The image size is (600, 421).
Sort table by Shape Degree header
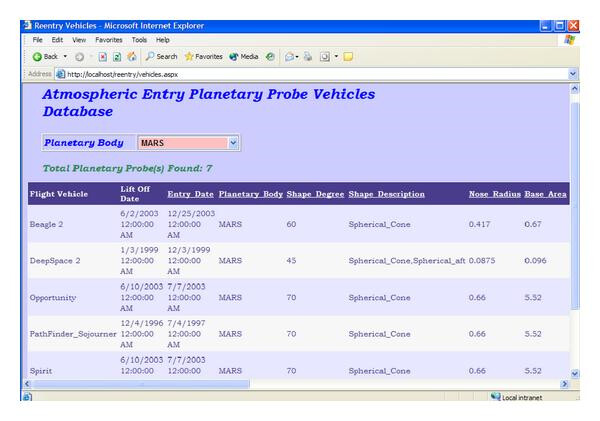(315, 194)
